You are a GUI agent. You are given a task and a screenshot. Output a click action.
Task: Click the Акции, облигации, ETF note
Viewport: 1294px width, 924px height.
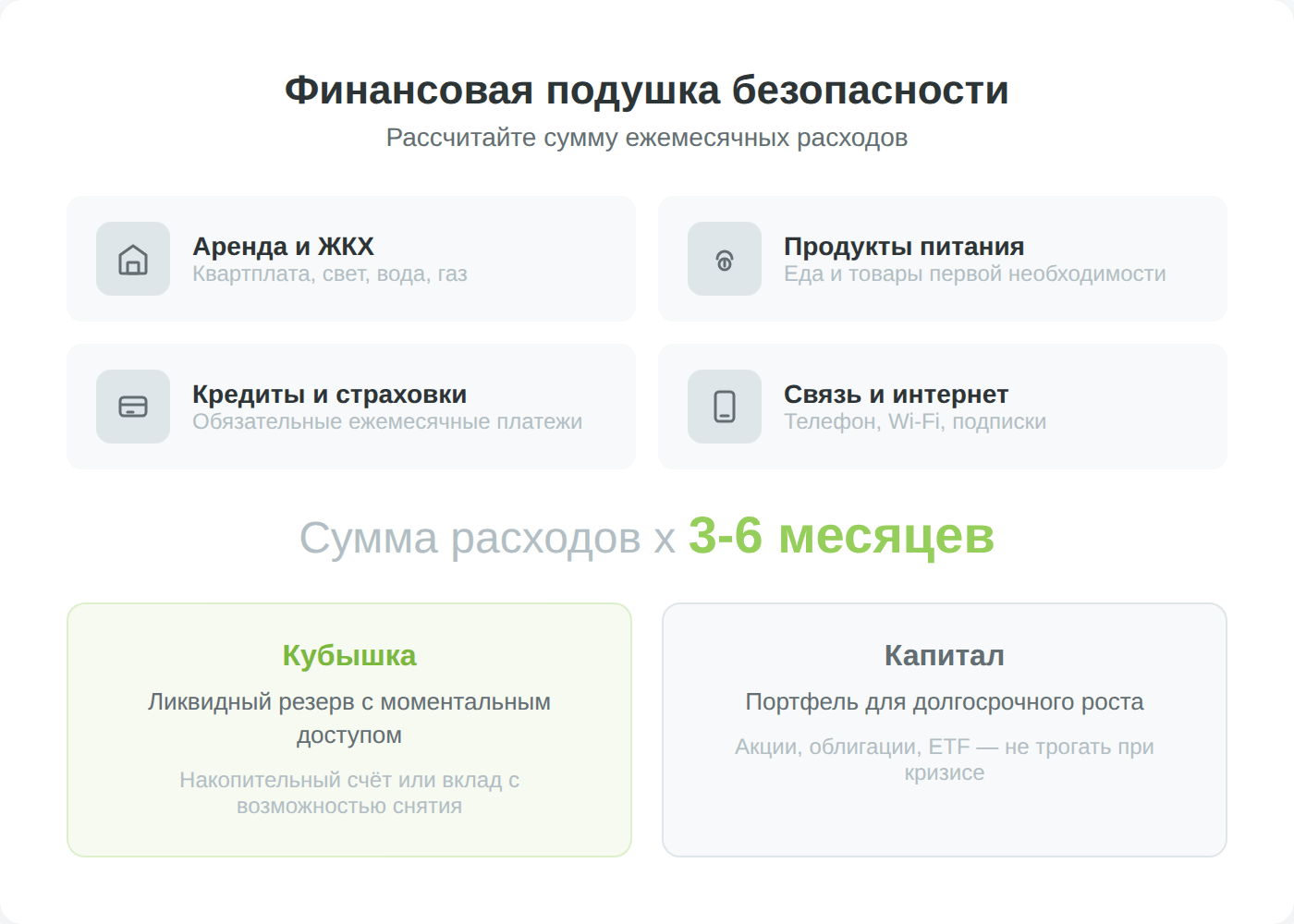coord(944,759)
